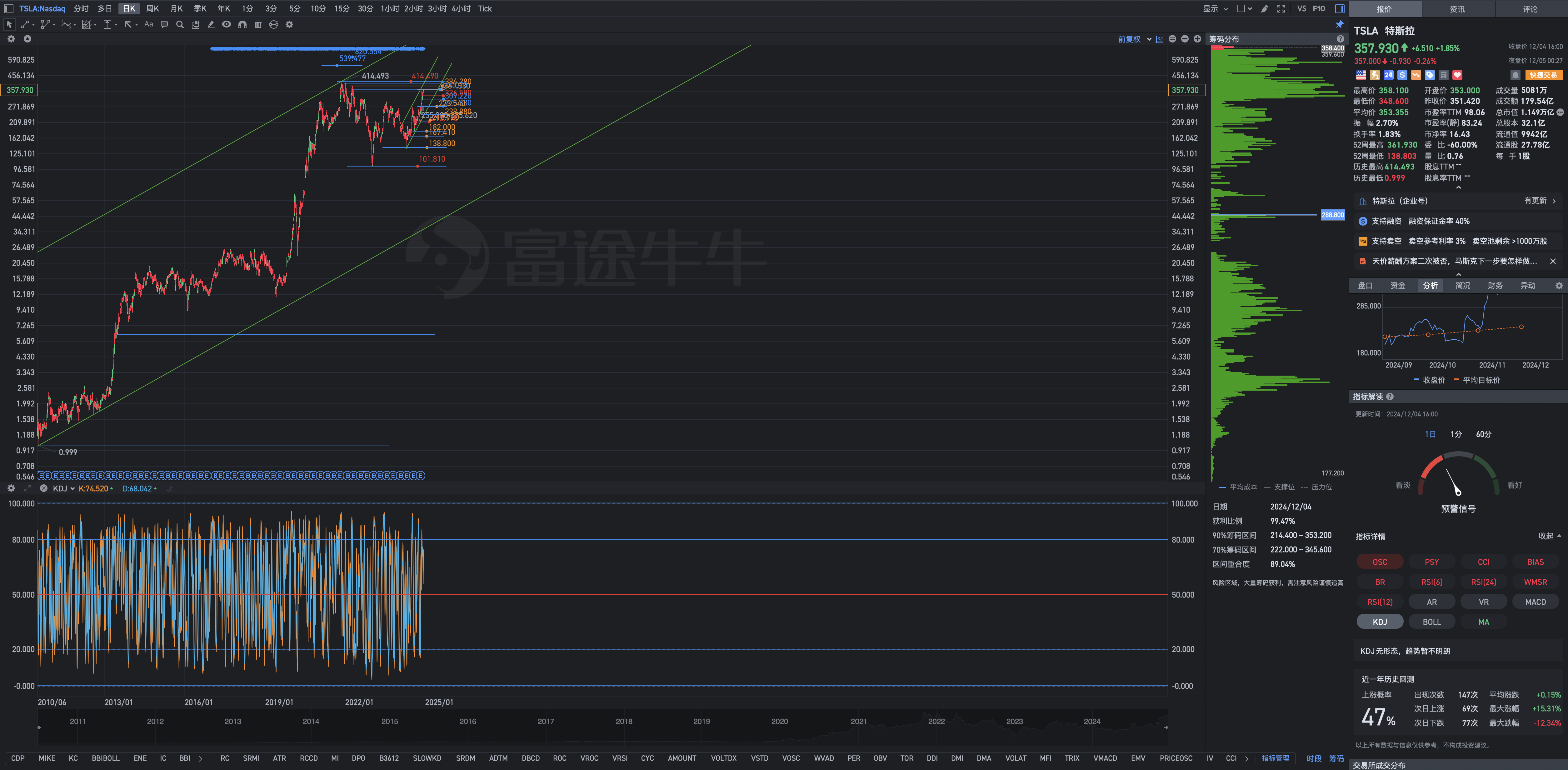Open the 前复权 adjustment dropdown
The width and height of the screenshot is (1568, 770).
coord(1135,39)
